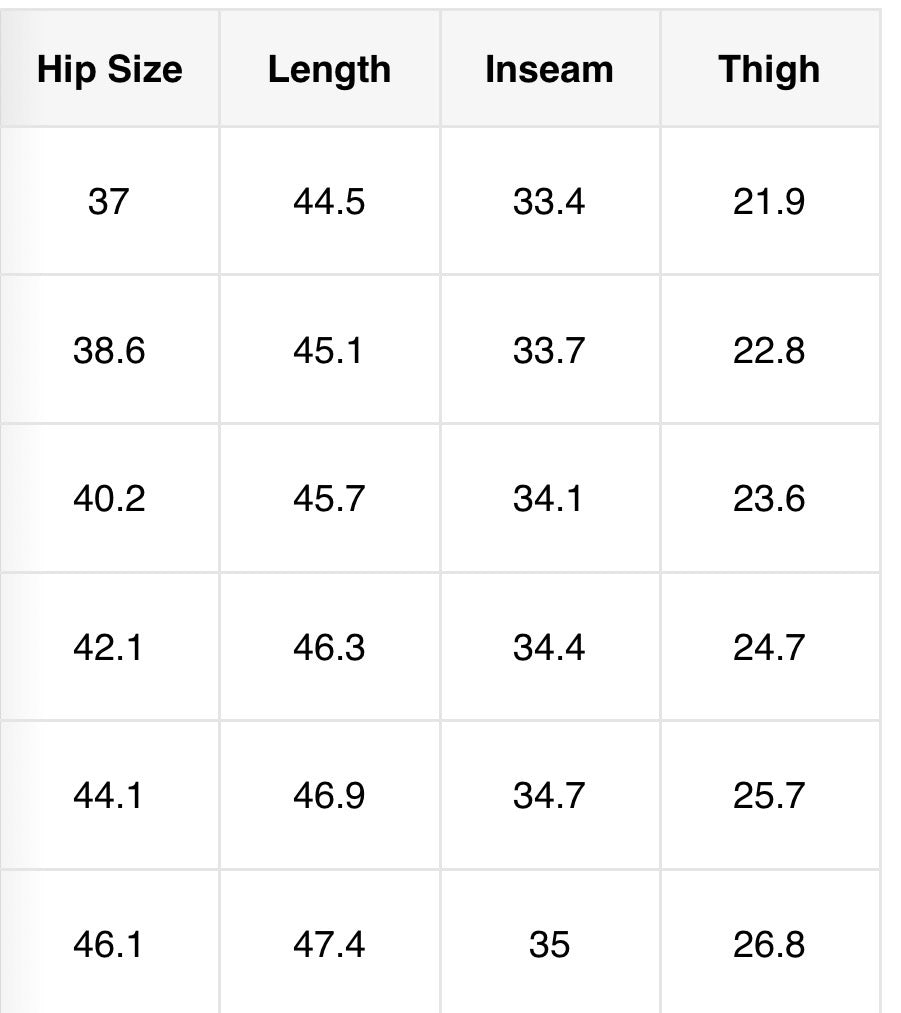Select the hip size 38.6 cell
The height and width of the screenshot is (1013, 901).
(x=109, y=351)
